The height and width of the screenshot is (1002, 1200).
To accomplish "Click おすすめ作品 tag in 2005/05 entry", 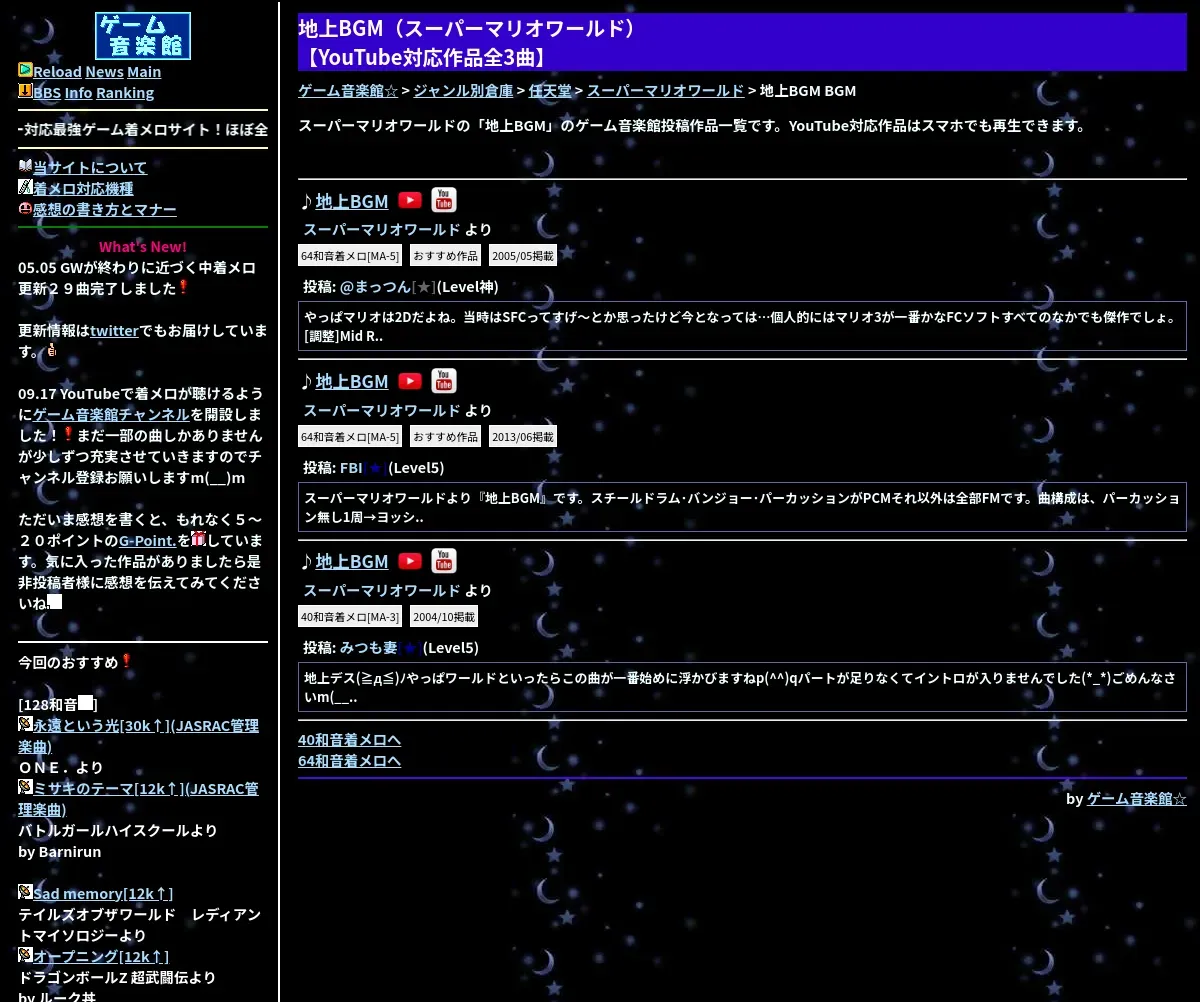I will click(445, 256).
